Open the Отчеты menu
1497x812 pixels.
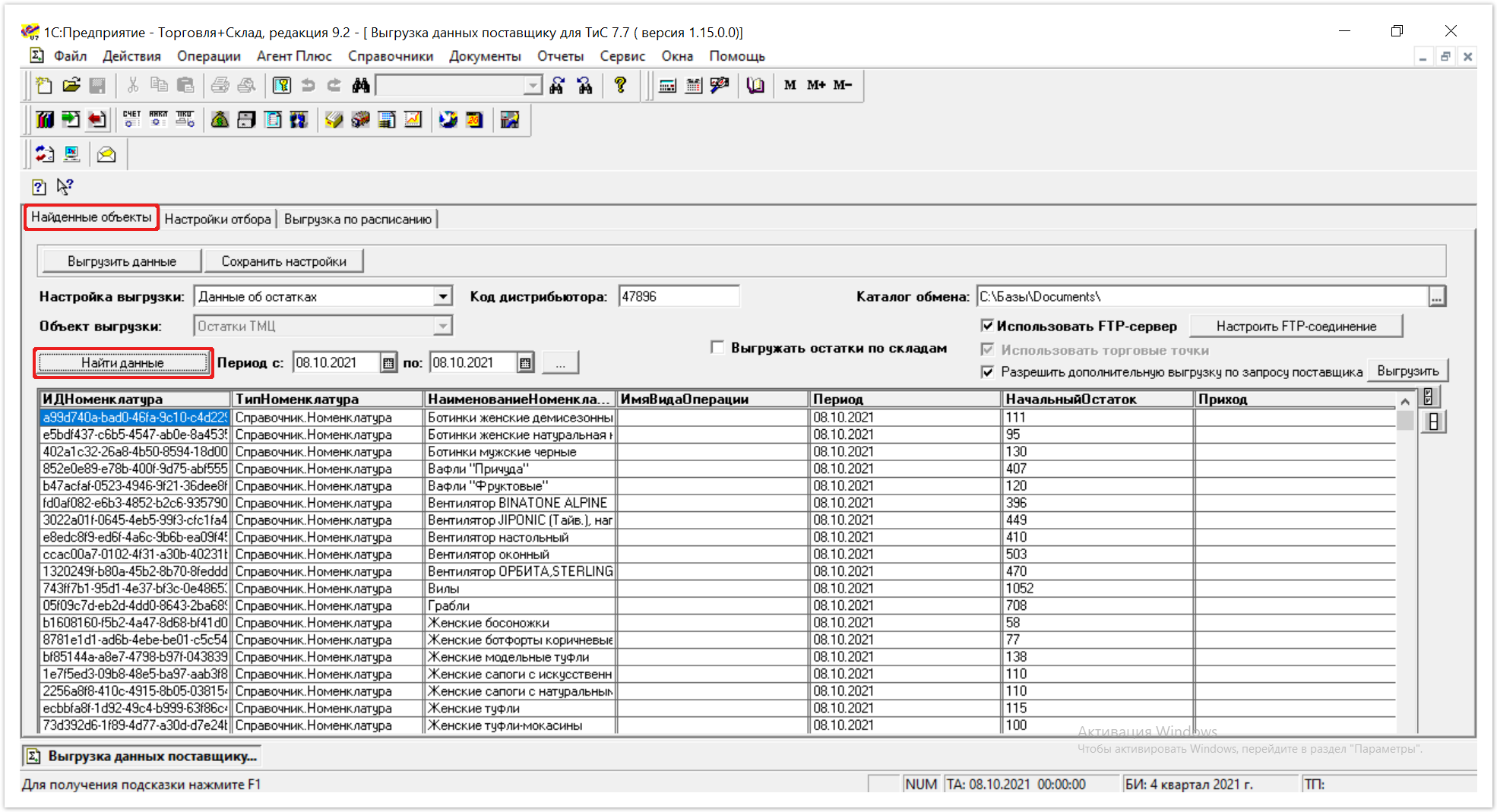pos(560,56)
